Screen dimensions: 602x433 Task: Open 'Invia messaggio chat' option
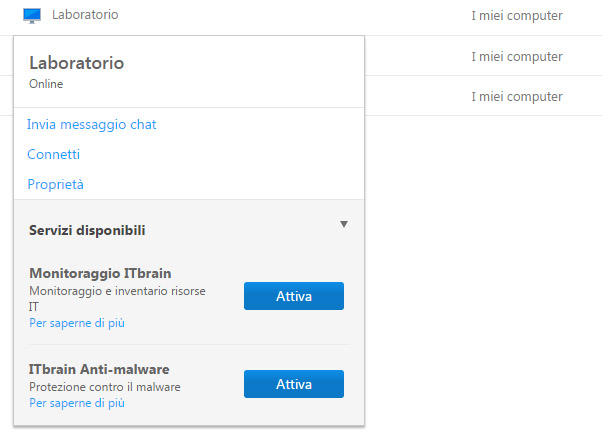pyautogui.click(x=92, y=125)
